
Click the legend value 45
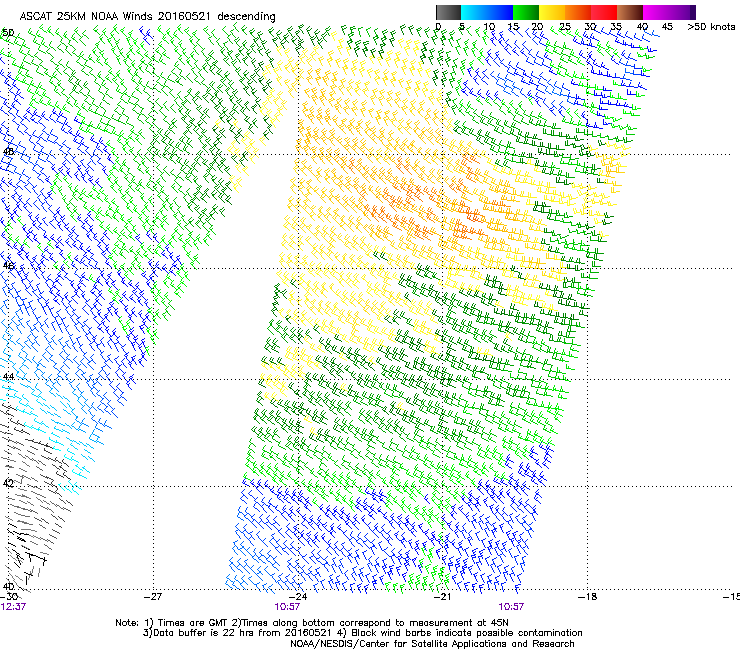[667, 26]
